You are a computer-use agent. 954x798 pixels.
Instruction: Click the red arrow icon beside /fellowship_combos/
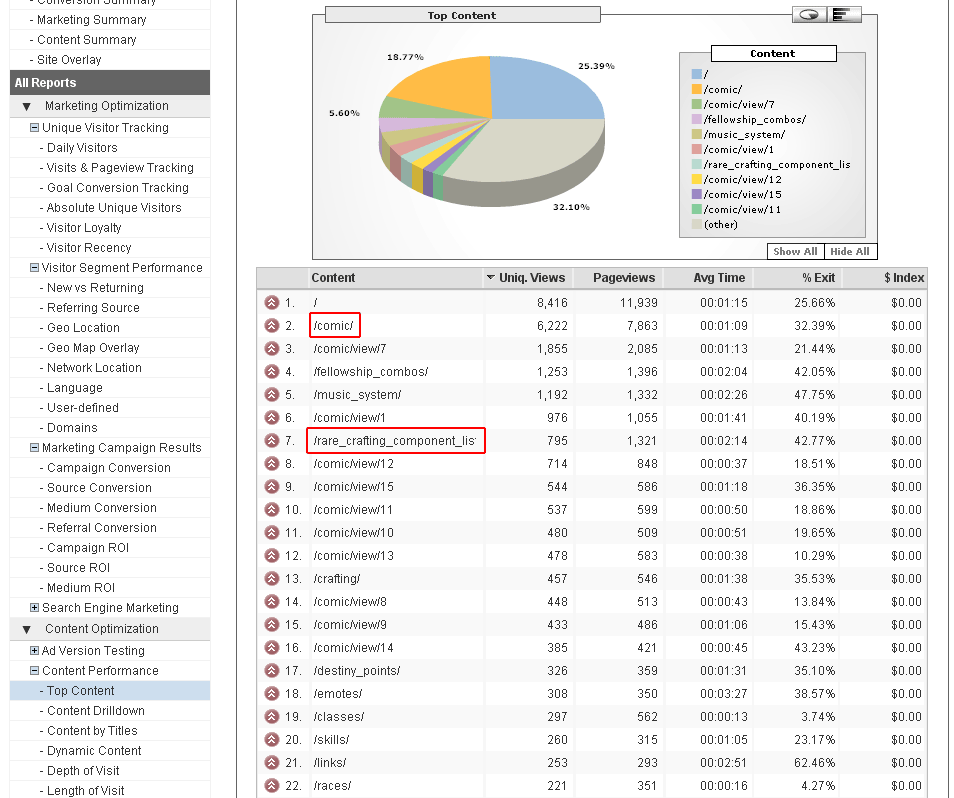pyautogui.click(x=271, y=372)
